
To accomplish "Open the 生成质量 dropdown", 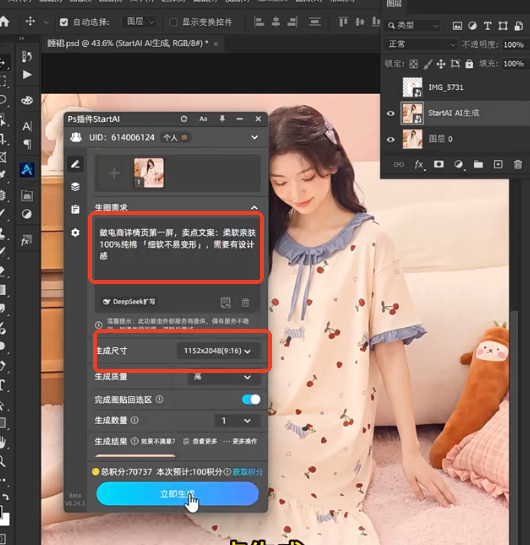I will [x=224, y=377].
